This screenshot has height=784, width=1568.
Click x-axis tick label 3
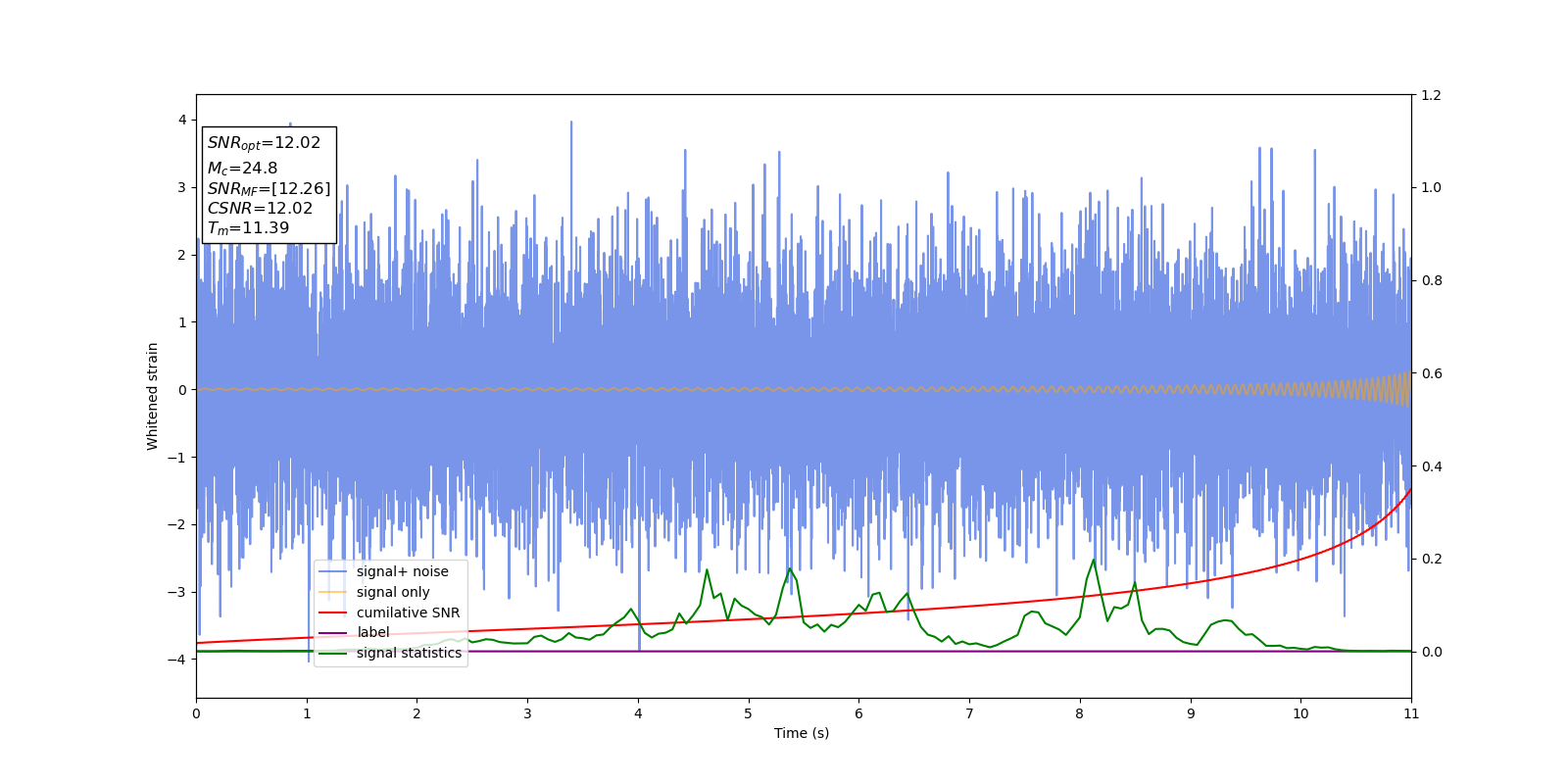pyautogui.click(x=527, y=713)
